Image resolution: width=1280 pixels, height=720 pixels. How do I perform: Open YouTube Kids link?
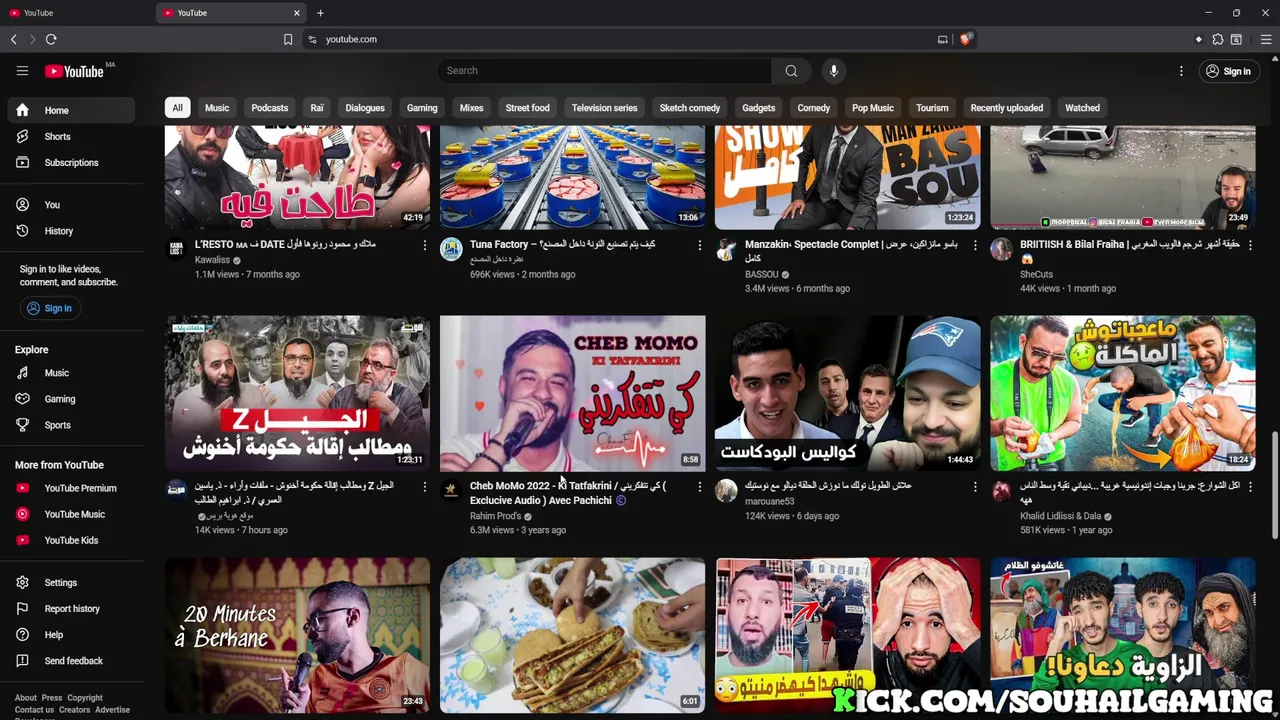click(x=71, y=540)
